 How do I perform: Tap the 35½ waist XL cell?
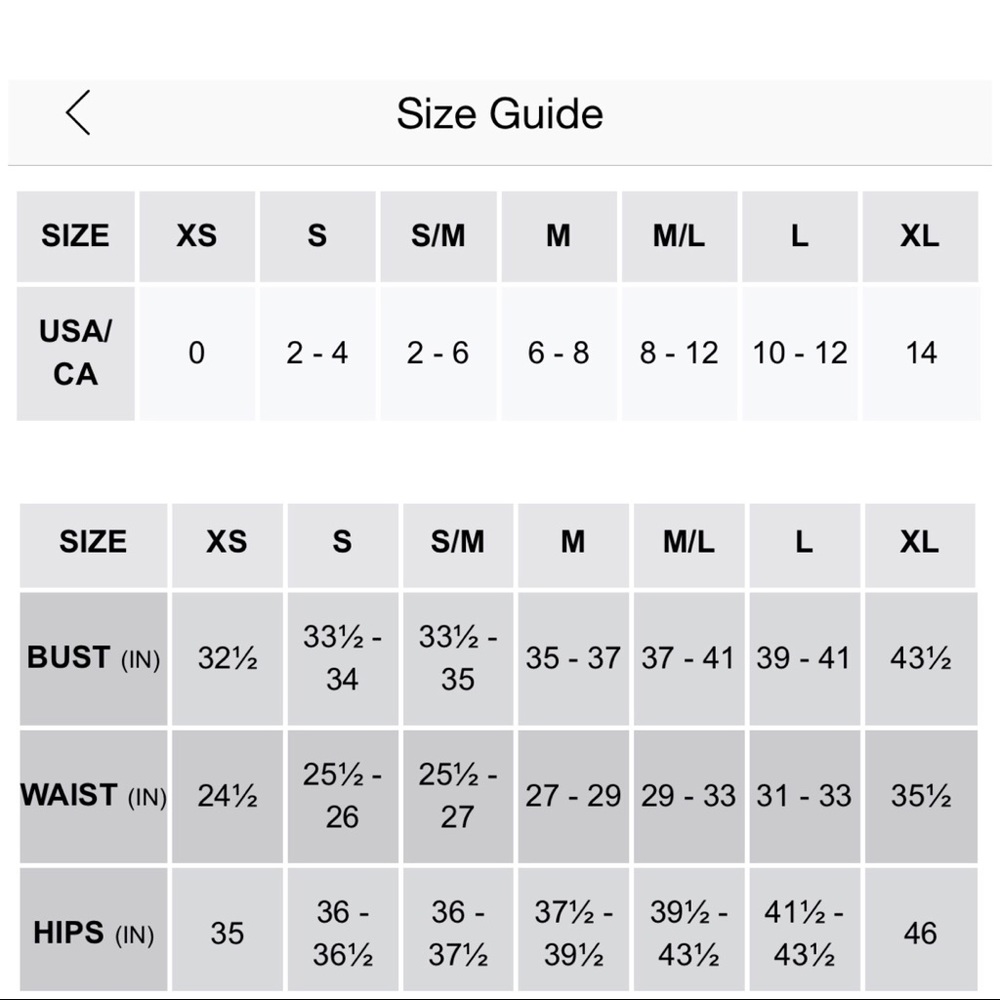point(921,796)
